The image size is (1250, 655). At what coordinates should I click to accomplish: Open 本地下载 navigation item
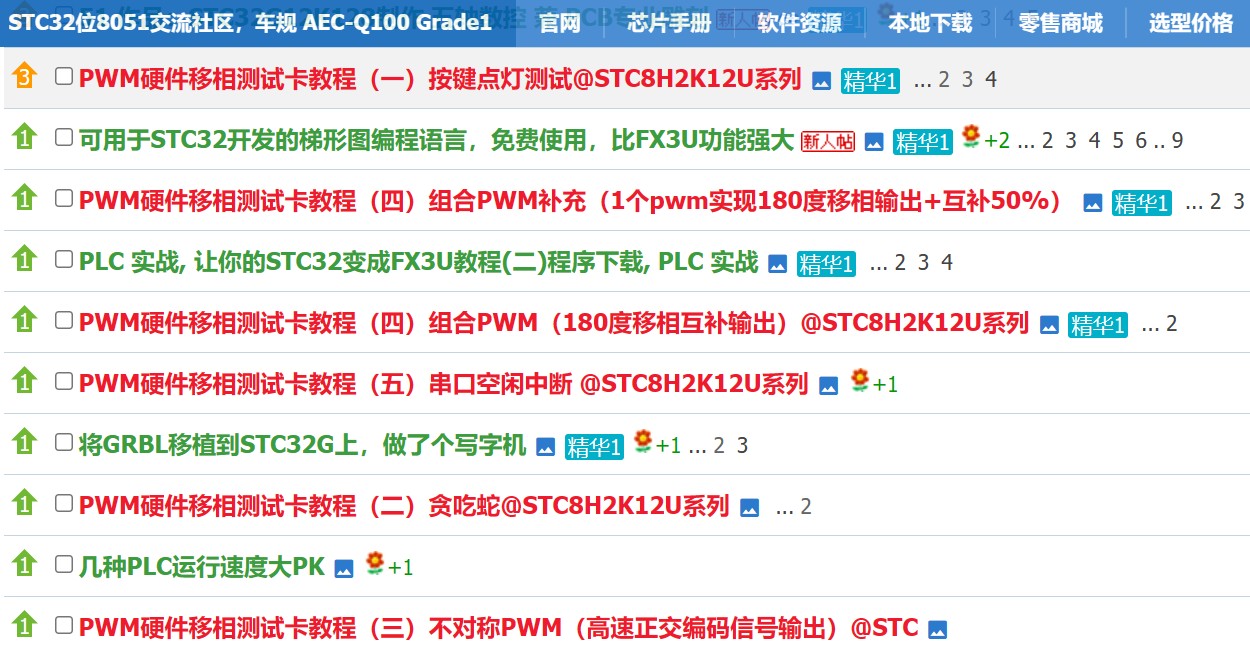pyautogui.click(x=930, y=23)
